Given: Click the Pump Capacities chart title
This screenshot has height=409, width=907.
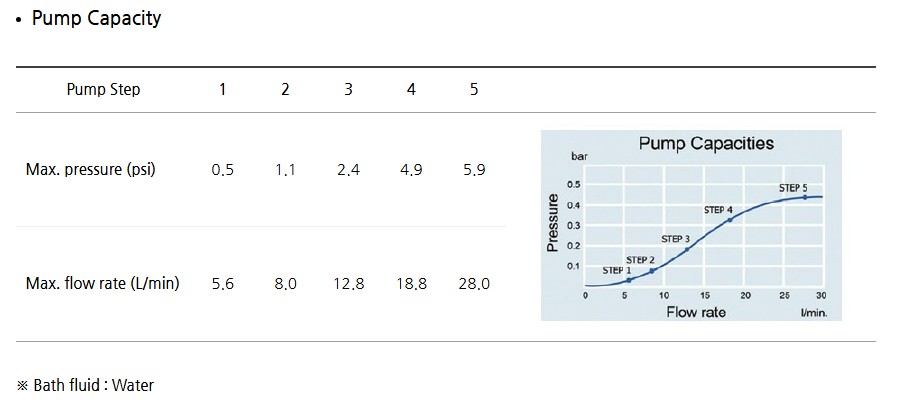Looking at the screenshot, I should click(706, 144).
